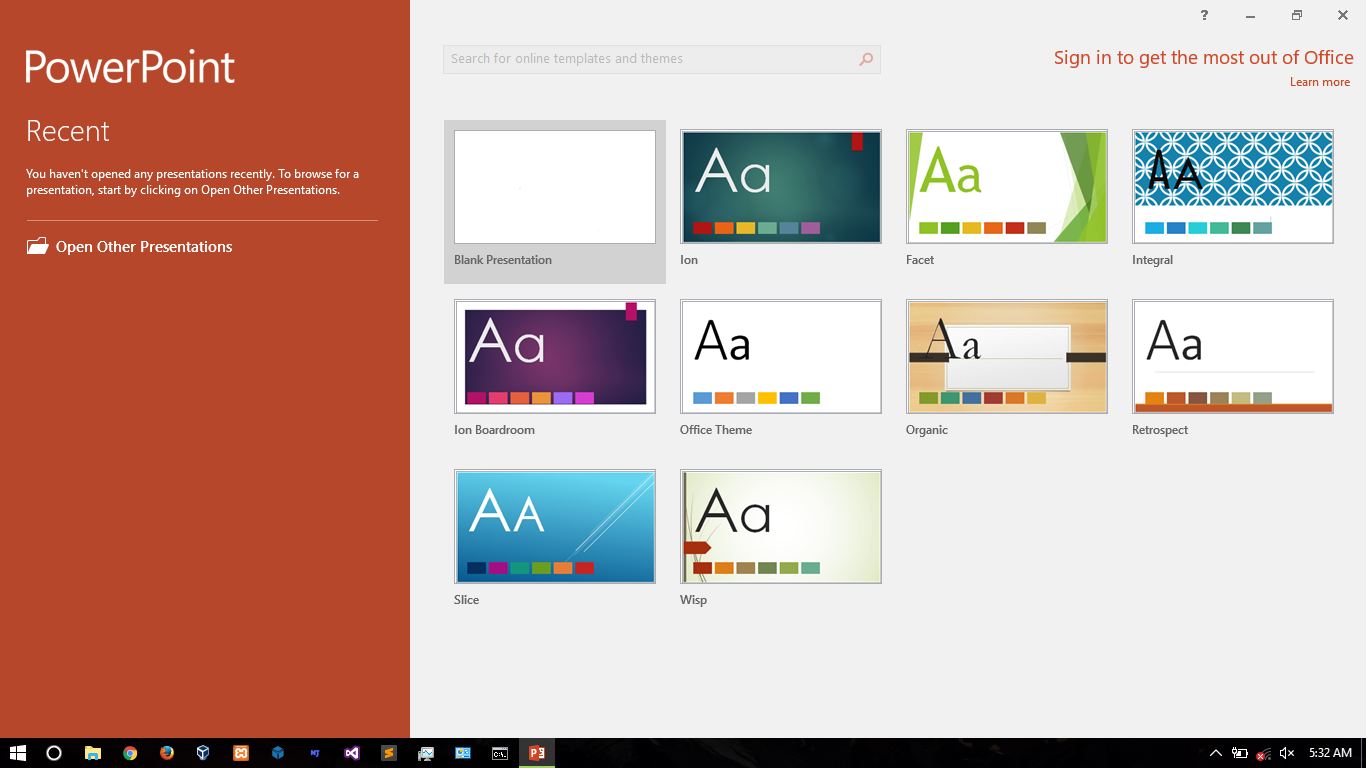Select the Office Theme thumbnail

pyautogui.click(x=781, y=357)
